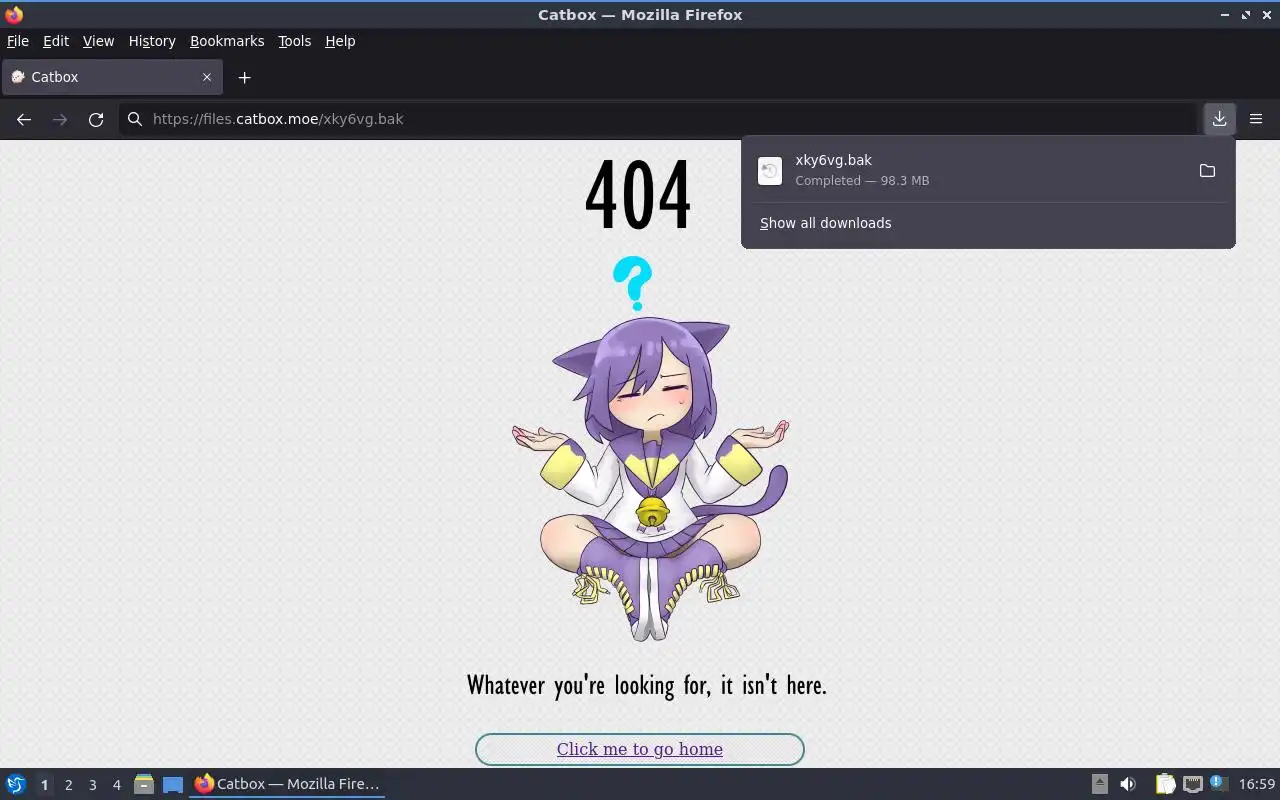Select Catbox Firefox task in taskbar

pyautogui.click(x=288, y=784)
